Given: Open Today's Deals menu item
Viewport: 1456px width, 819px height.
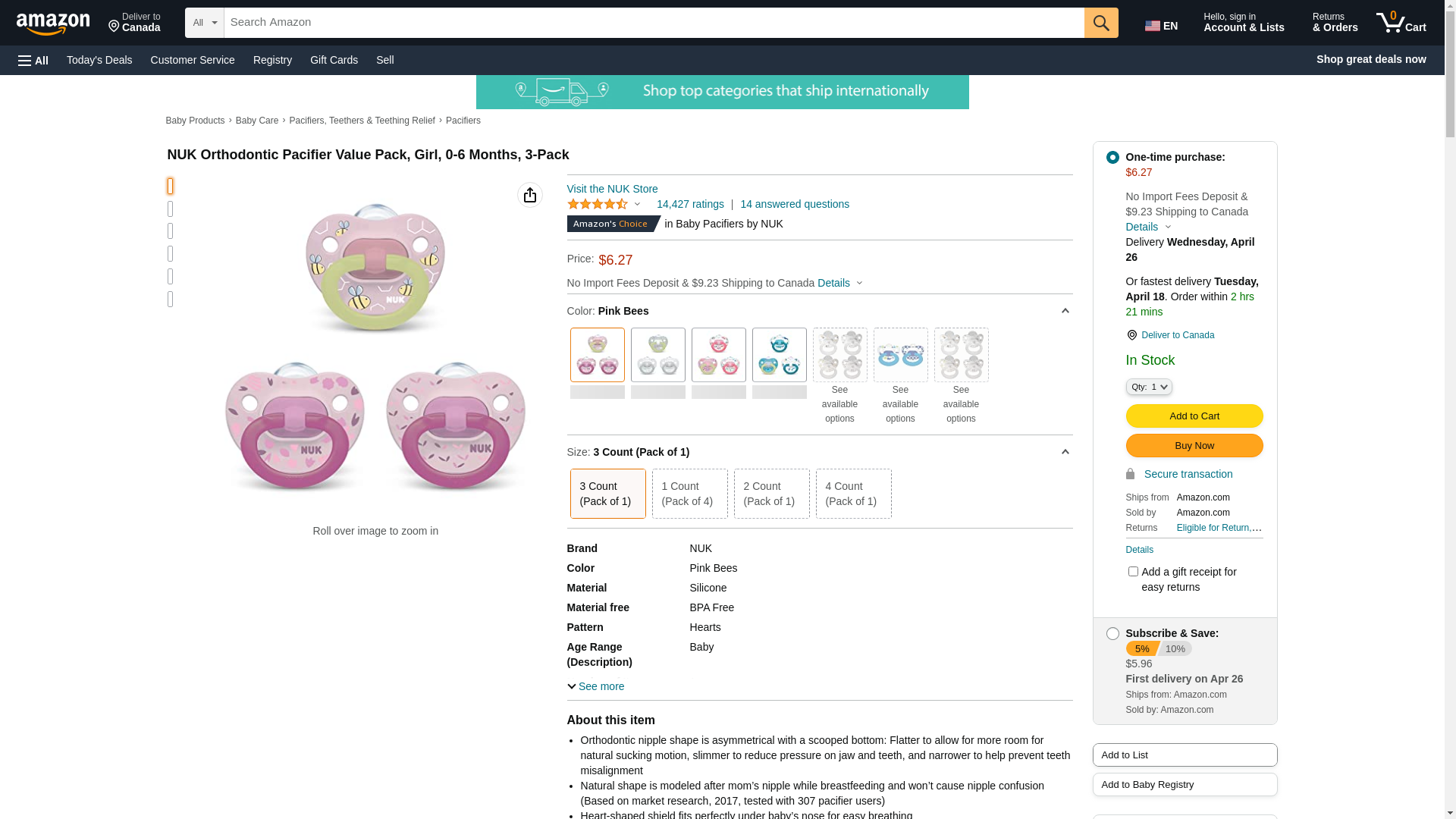Looking at the screenshot, I should coord(99,60).
